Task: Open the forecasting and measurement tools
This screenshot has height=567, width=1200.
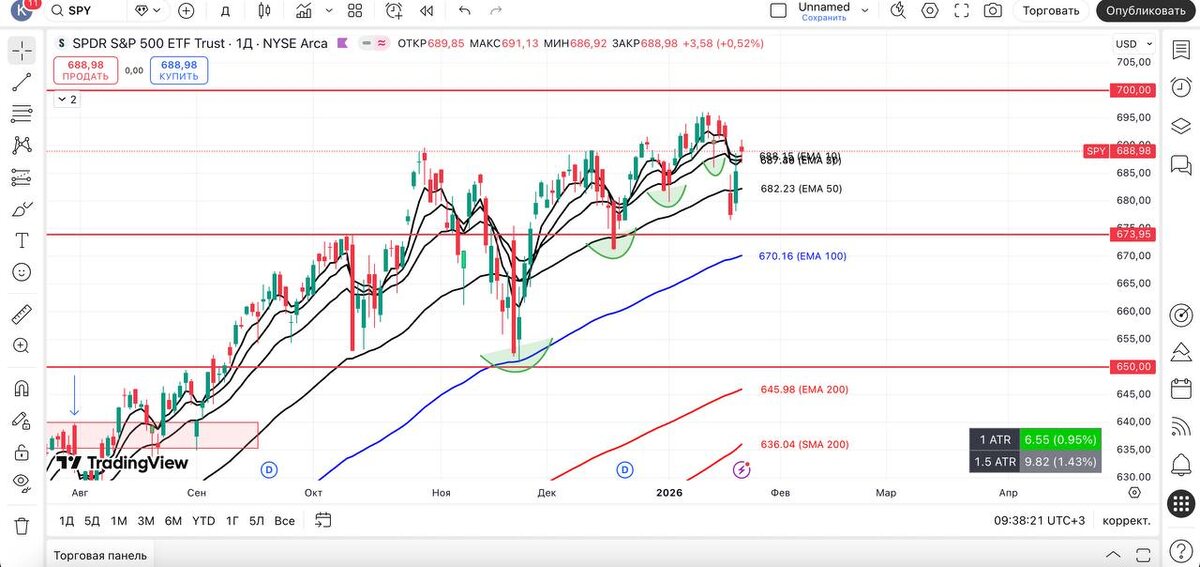Action: pos(22,178)
